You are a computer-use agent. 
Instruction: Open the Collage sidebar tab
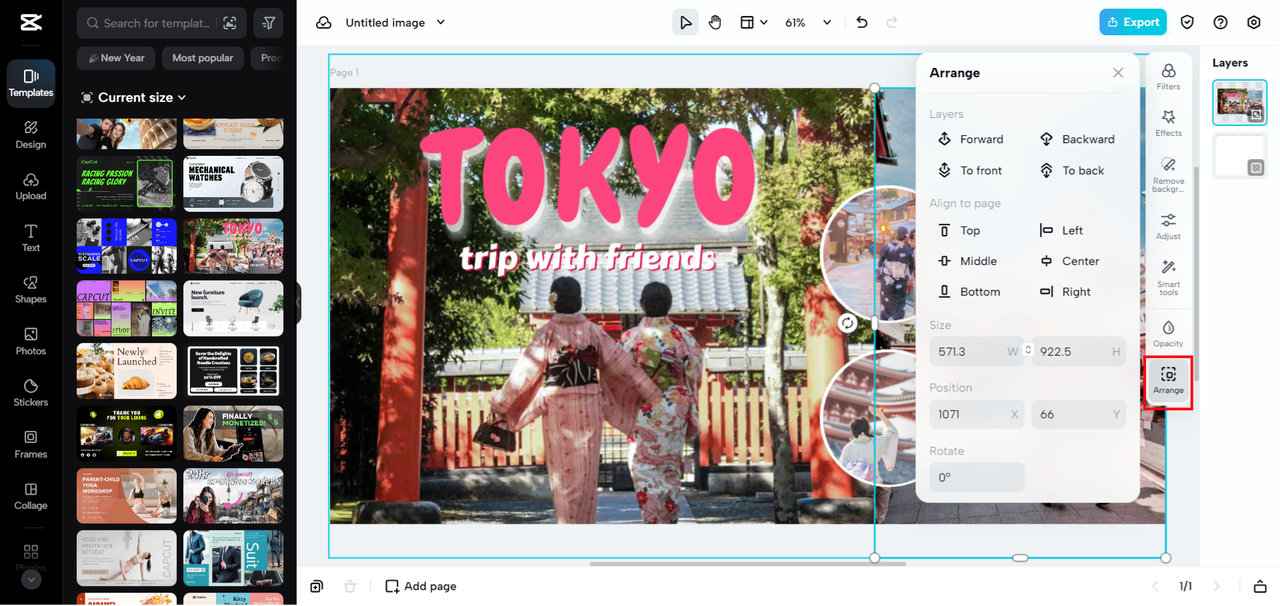31,496
